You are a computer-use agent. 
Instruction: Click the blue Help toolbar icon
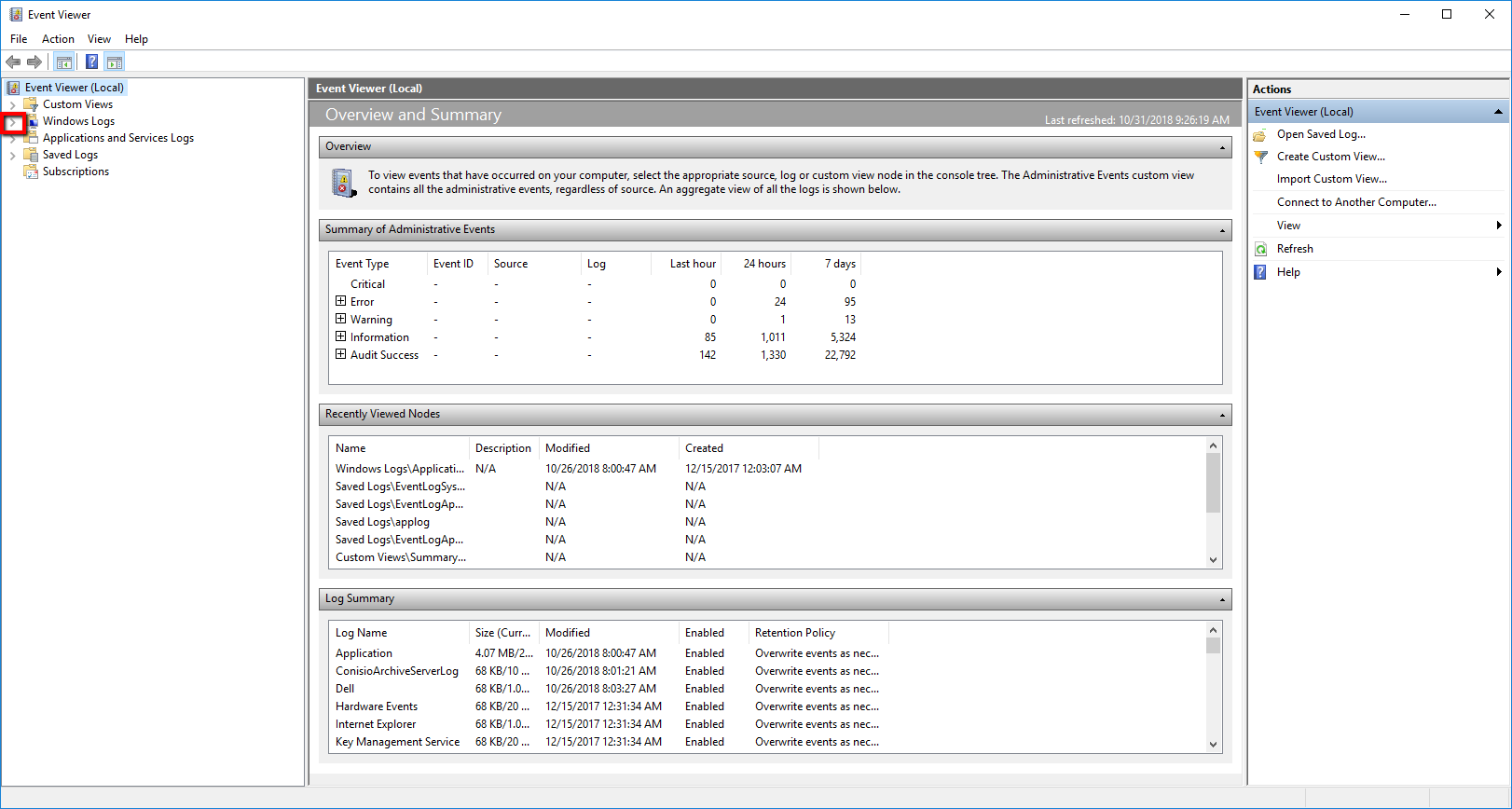click(91, 62)
